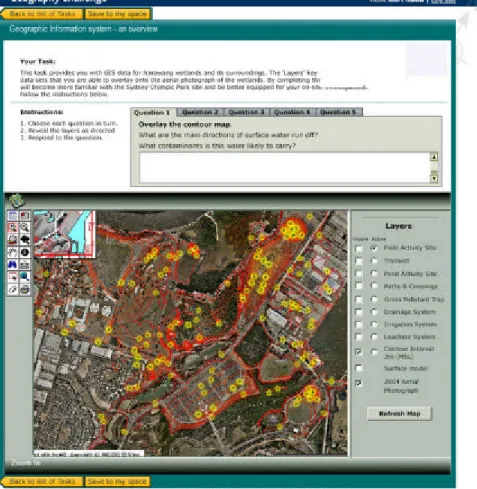The image size is (477, 489).
Task: Select the Zoom In magnifier tool
Action: coord(13,228)
